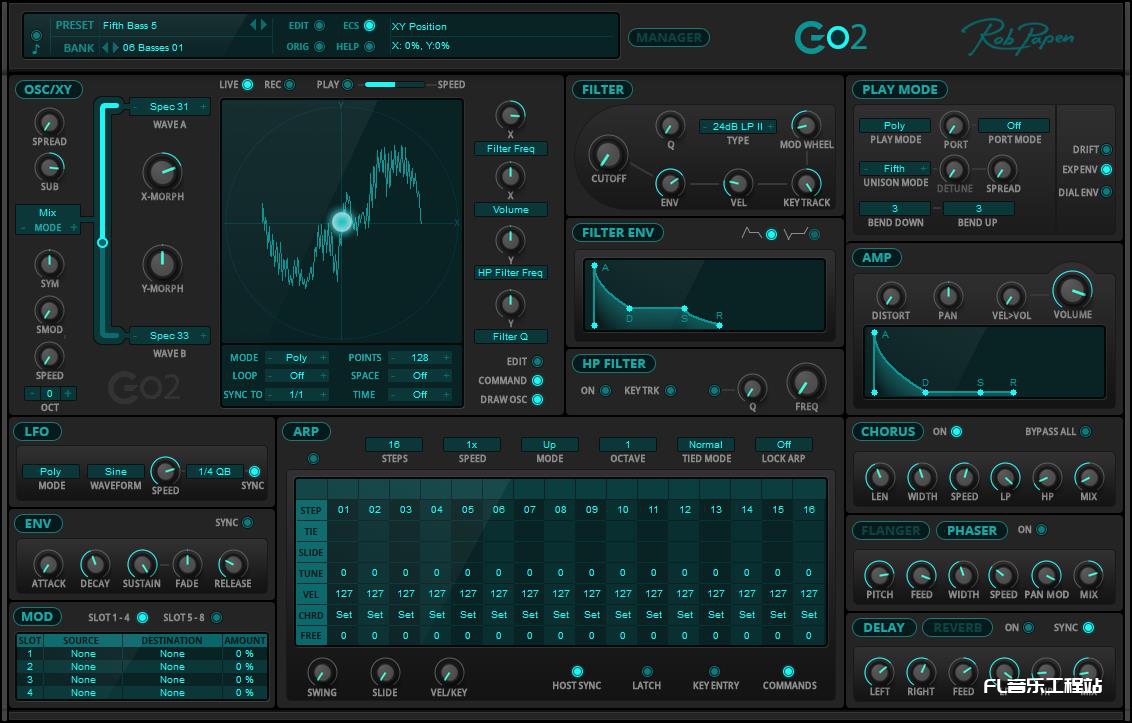Toggle the Chorus ON switch

[956, 432]
